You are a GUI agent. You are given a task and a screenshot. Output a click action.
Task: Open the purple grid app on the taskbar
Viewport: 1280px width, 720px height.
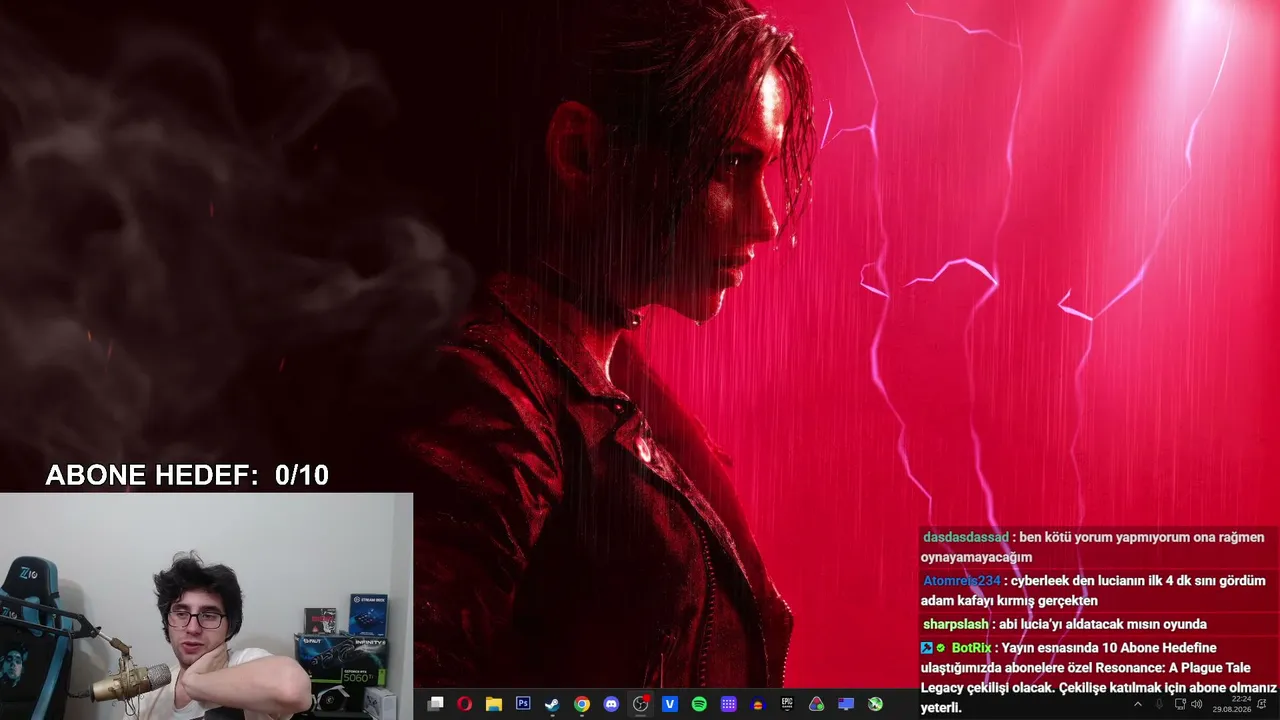(729, 704)
